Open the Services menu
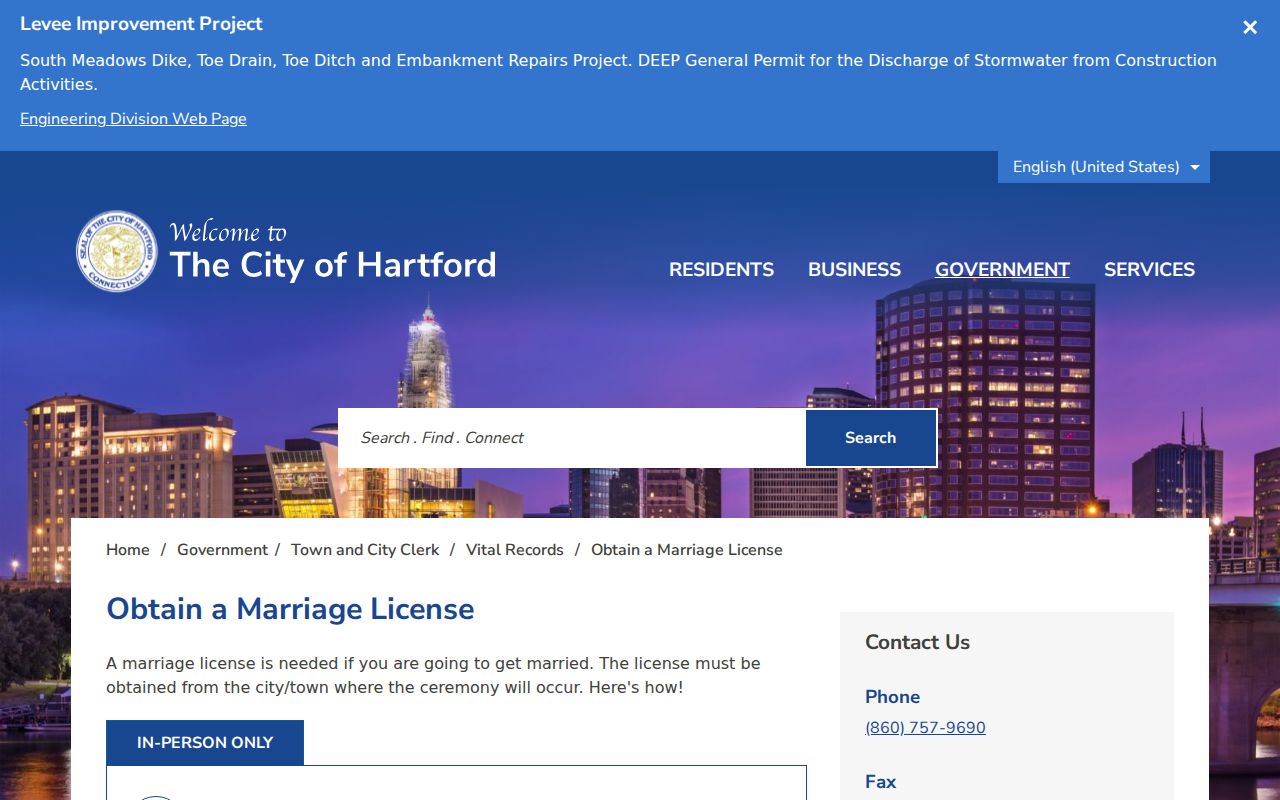The height and width of the screenshot is (800, 1280). pos(1149,270)
